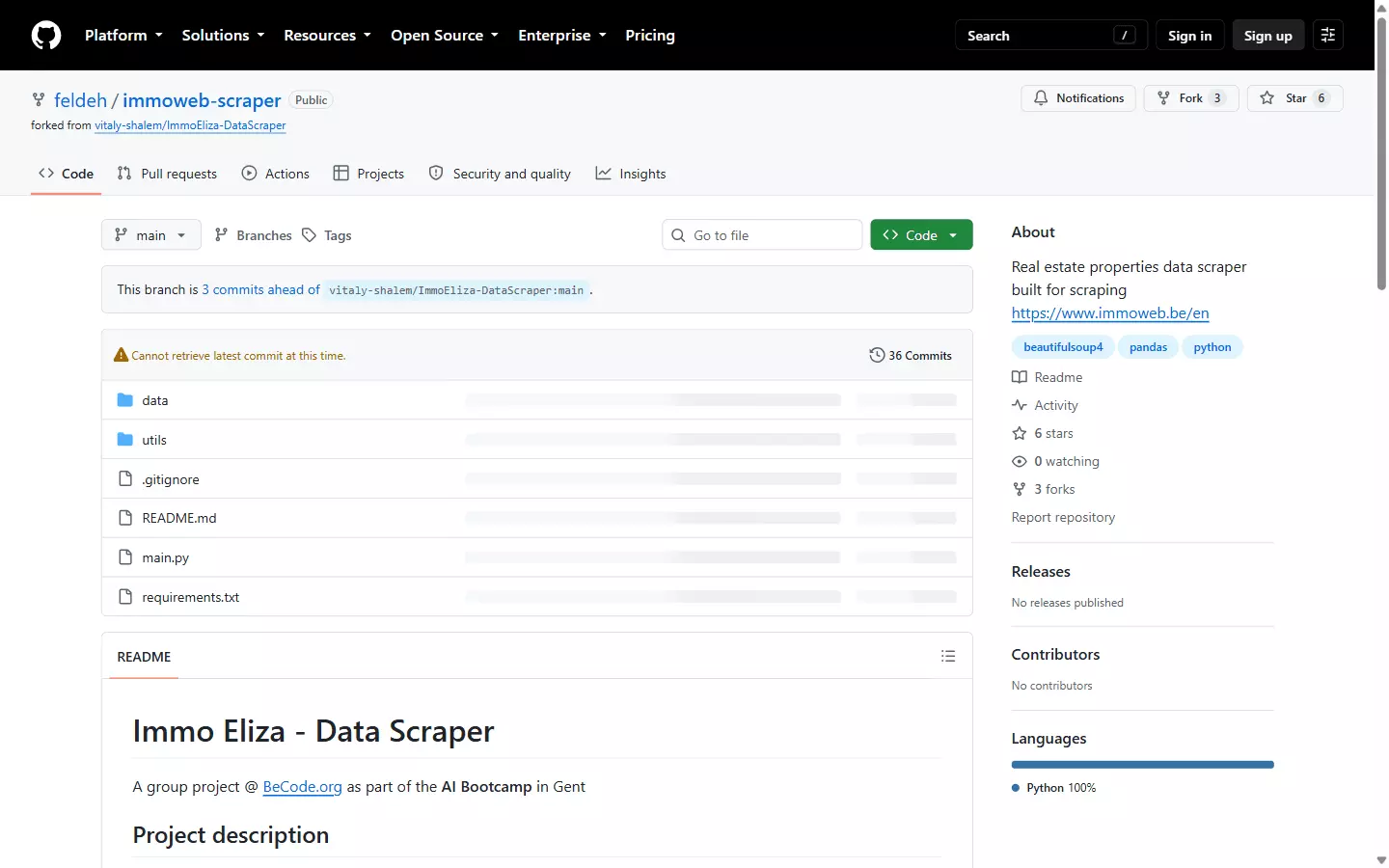
Task: Open the README.md file
Action: [179, 518]
